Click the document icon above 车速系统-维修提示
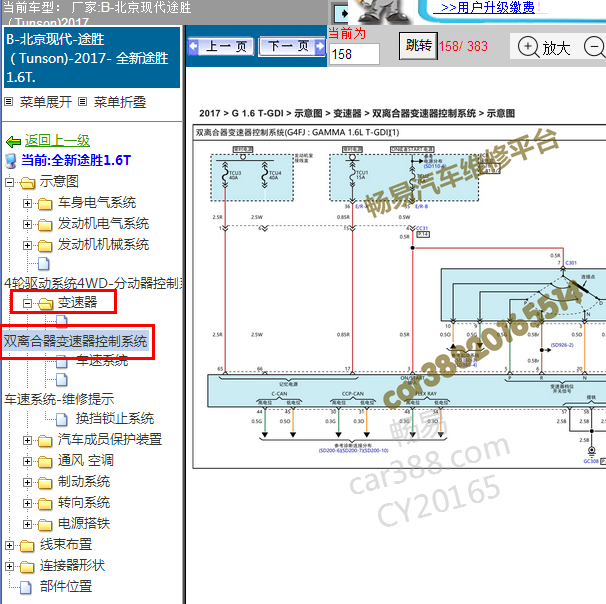The width and height of the screenshot is (606, 604). click(62, 380)
